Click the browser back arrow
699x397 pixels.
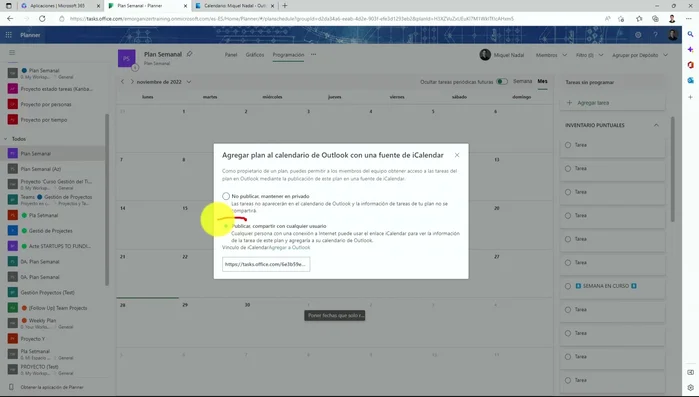[x=10, y=19]
